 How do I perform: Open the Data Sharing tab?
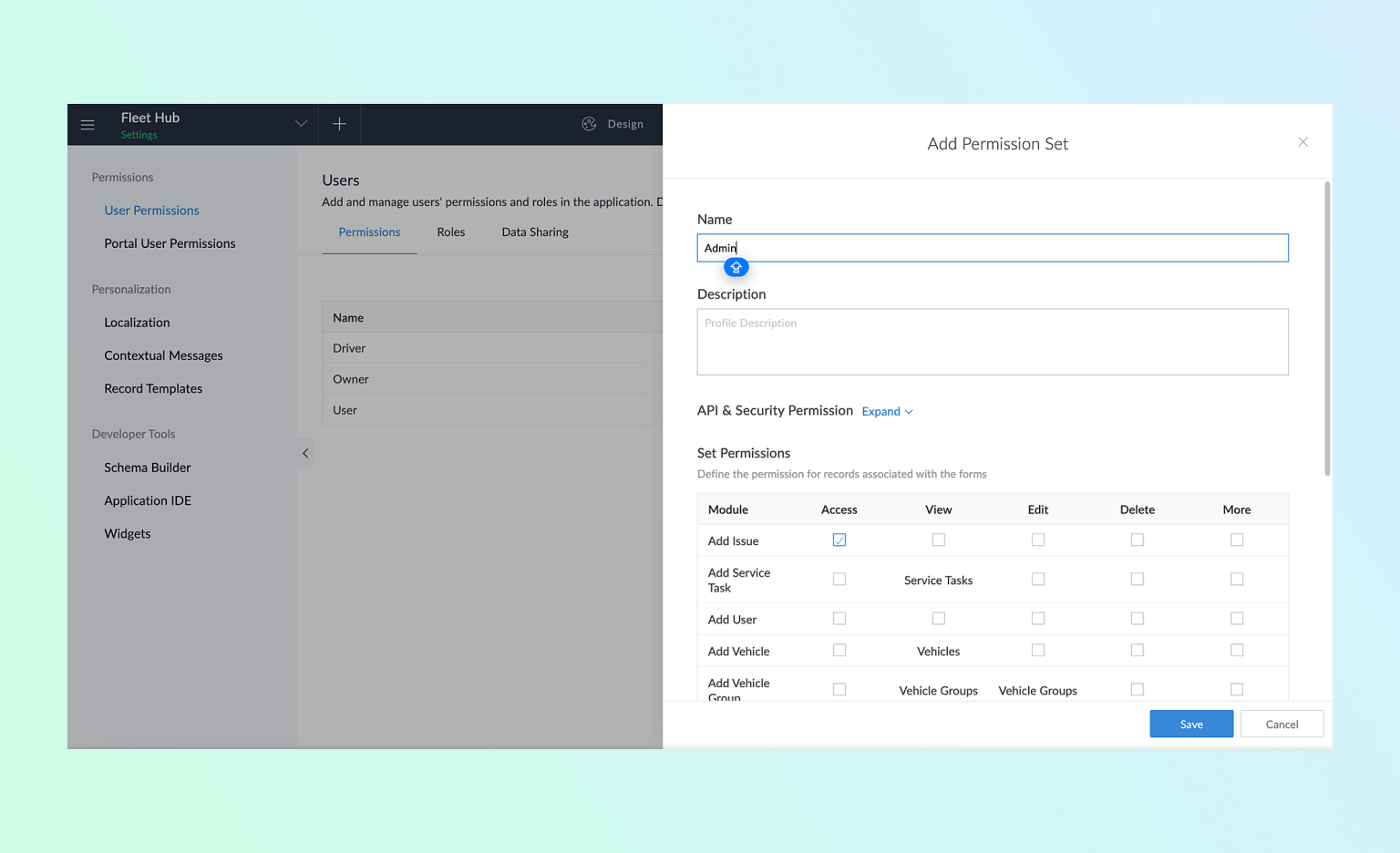[534, 232]
